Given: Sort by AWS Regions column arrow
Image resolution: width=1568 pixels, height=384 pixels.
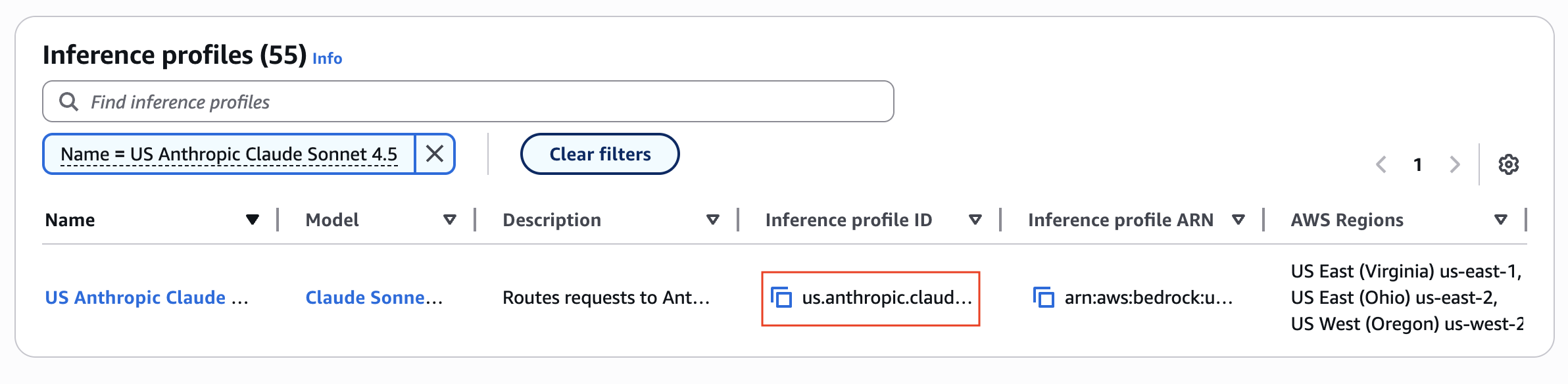Looking at the screenshot, I should [x=1501, y=220].
